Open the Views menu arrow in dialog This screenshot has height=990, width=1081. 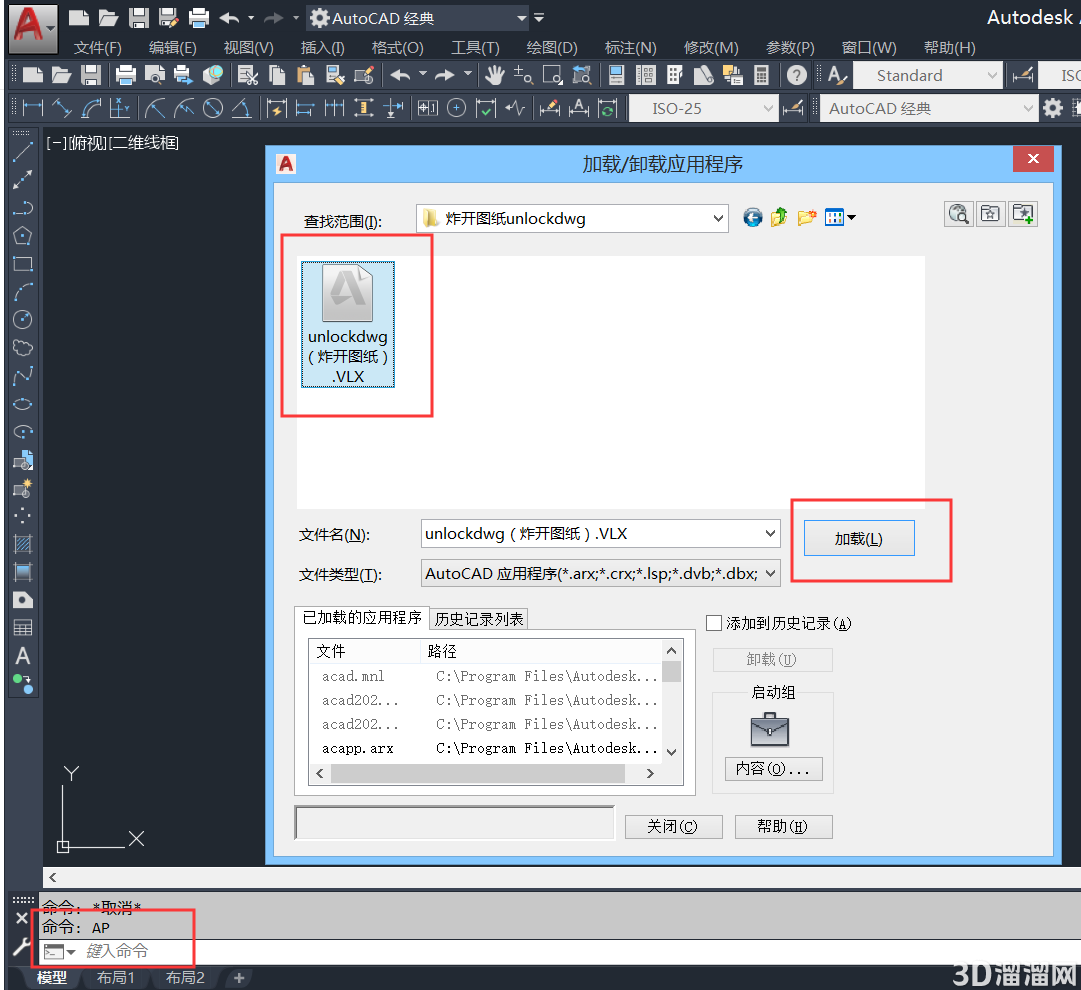click(851, 218)
